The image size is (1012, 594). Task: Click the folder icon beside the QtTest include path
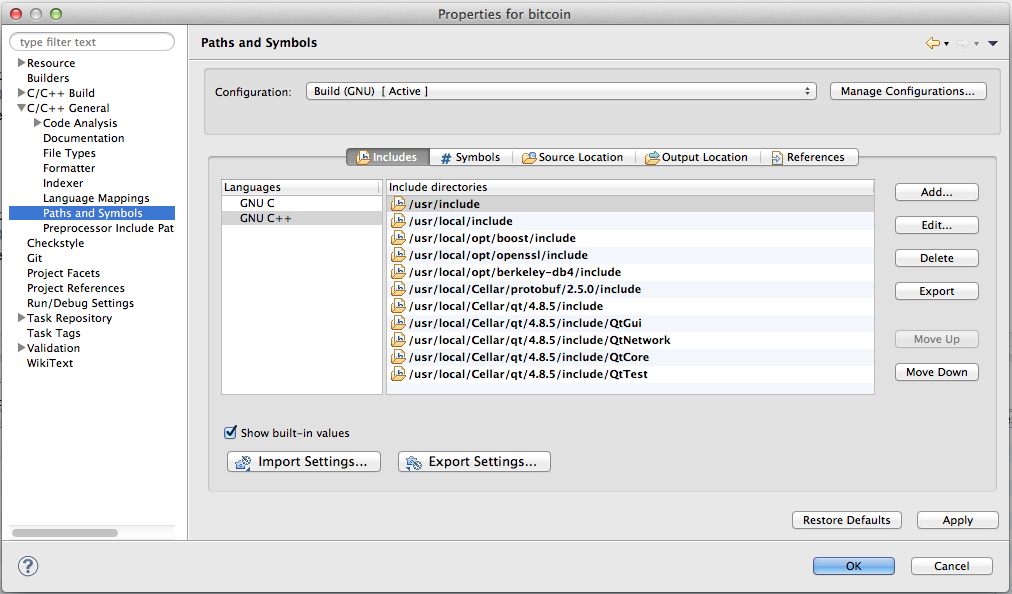pyautogui.click(x=398, y=374)
